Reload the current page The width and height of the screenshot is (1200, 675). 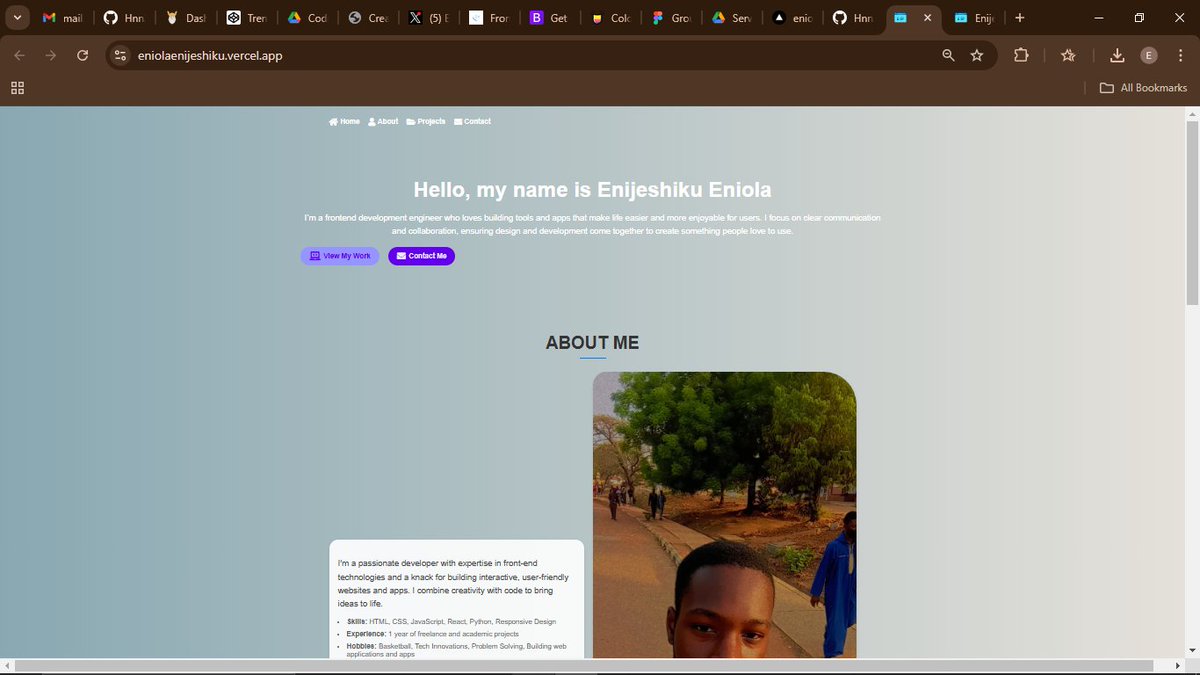pos(83,55)
